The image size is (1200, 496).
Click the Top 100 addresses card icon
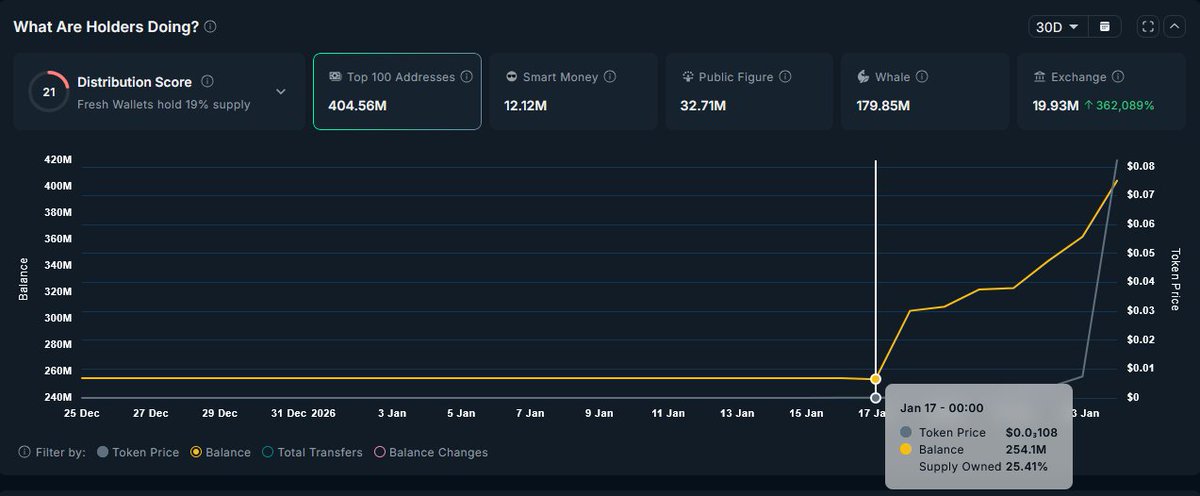coord(335,77)
